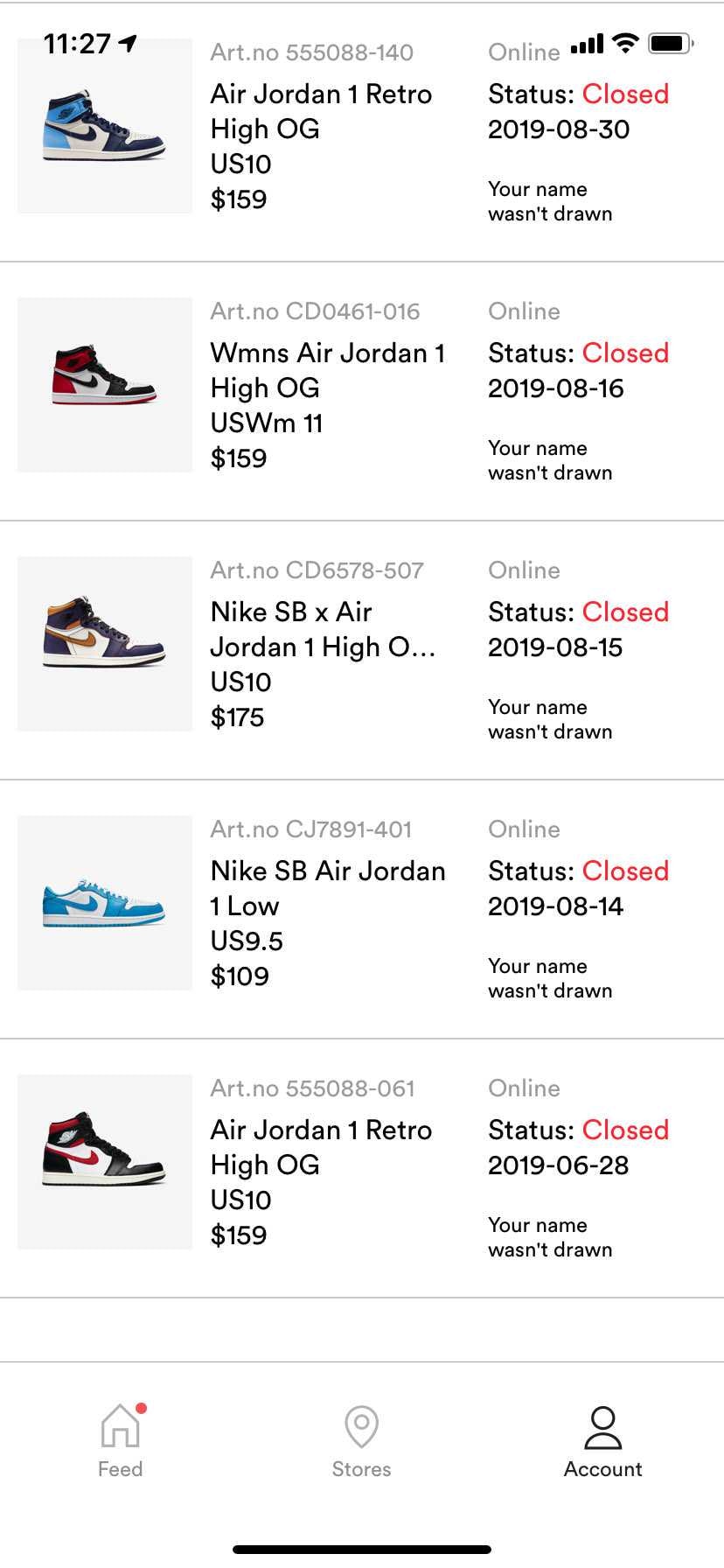This screenshot has width=724, height=1568.
Task: Switch to the Stores tab label
Action: coord(361,1469)
